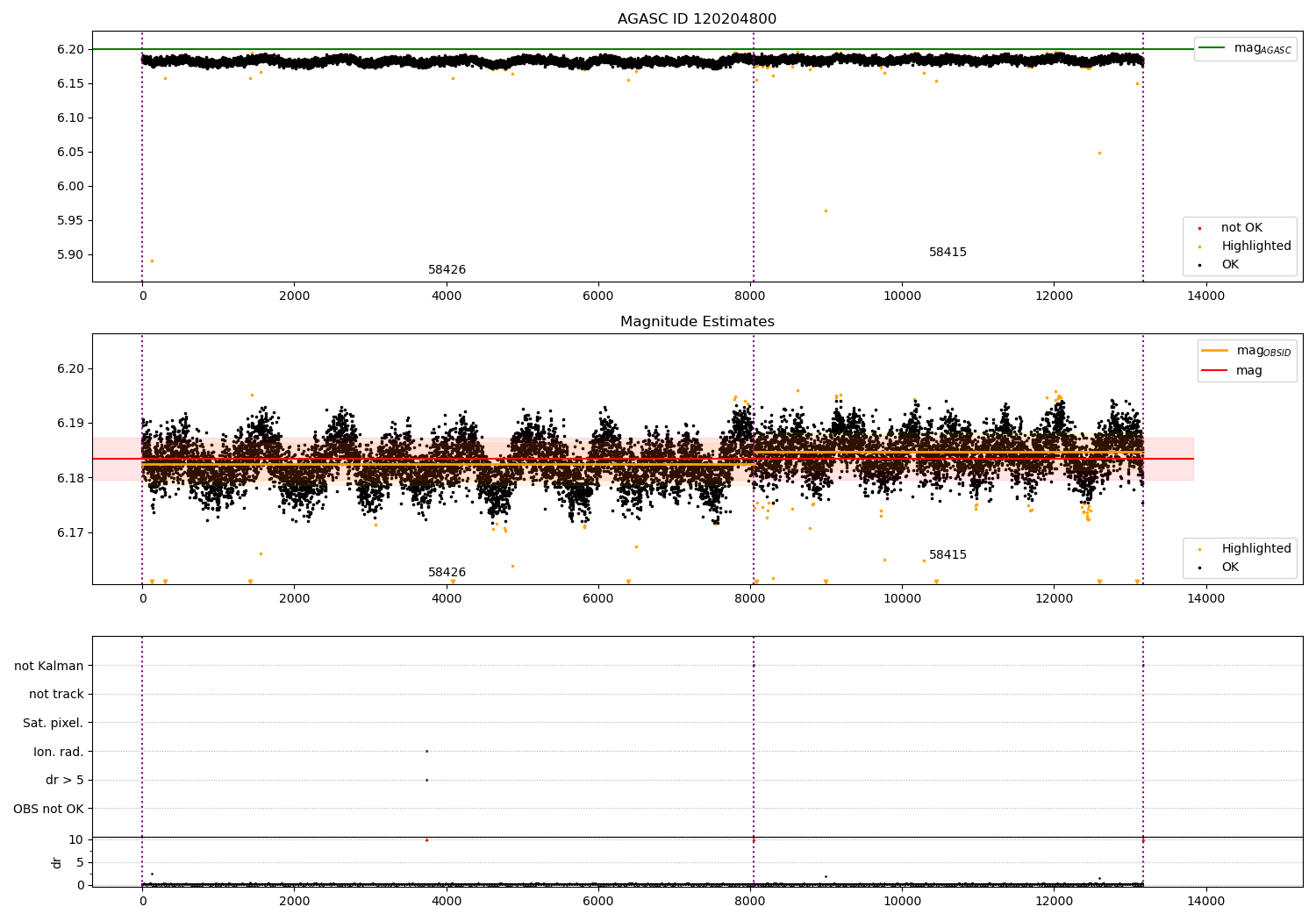
Task: Click the 'not track' axis label
Action: pyautogui.click(x=56, y=695)
